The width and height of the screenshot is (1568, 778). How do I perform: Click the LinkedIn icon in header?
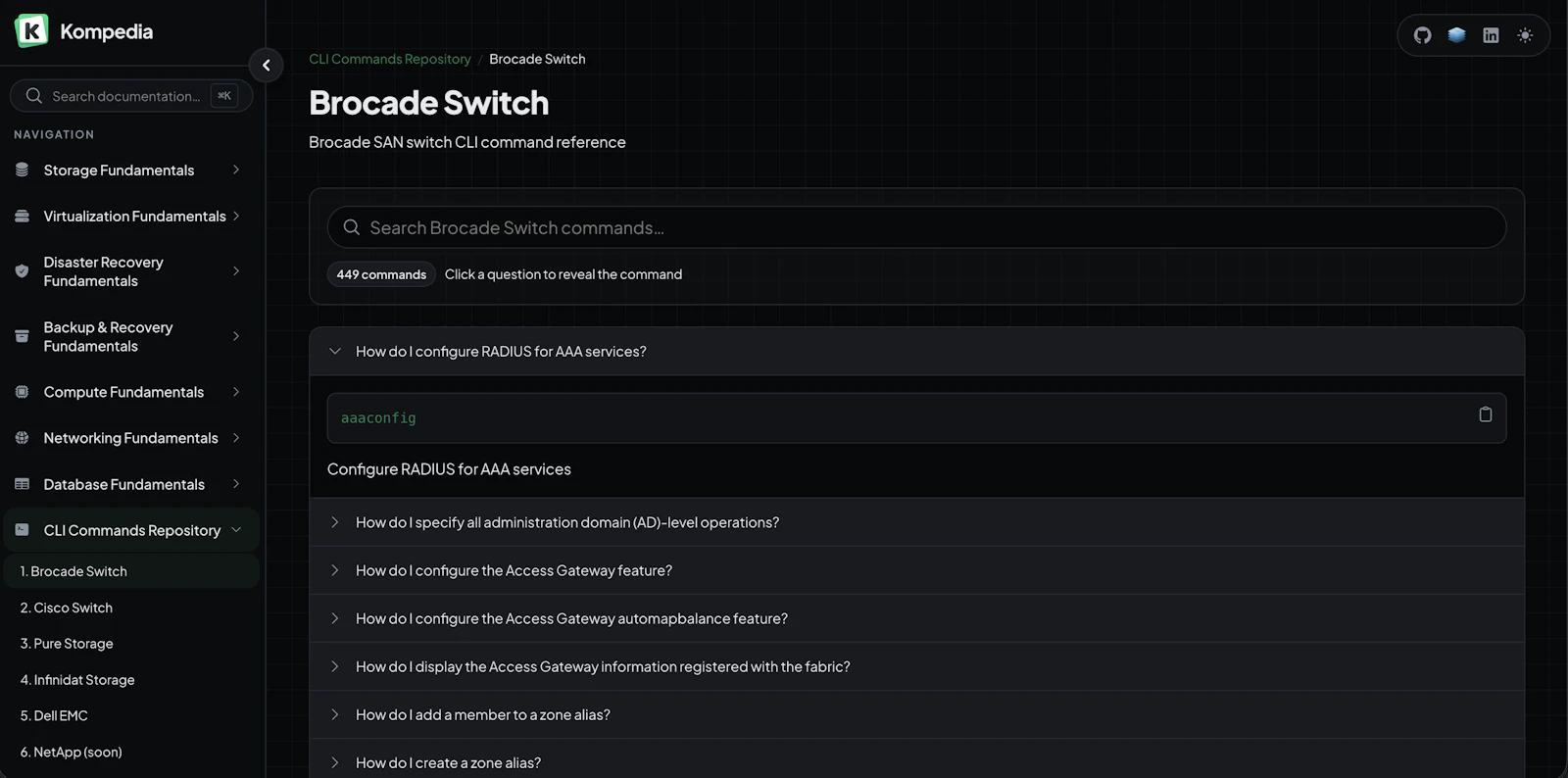tap(1491, 35)
